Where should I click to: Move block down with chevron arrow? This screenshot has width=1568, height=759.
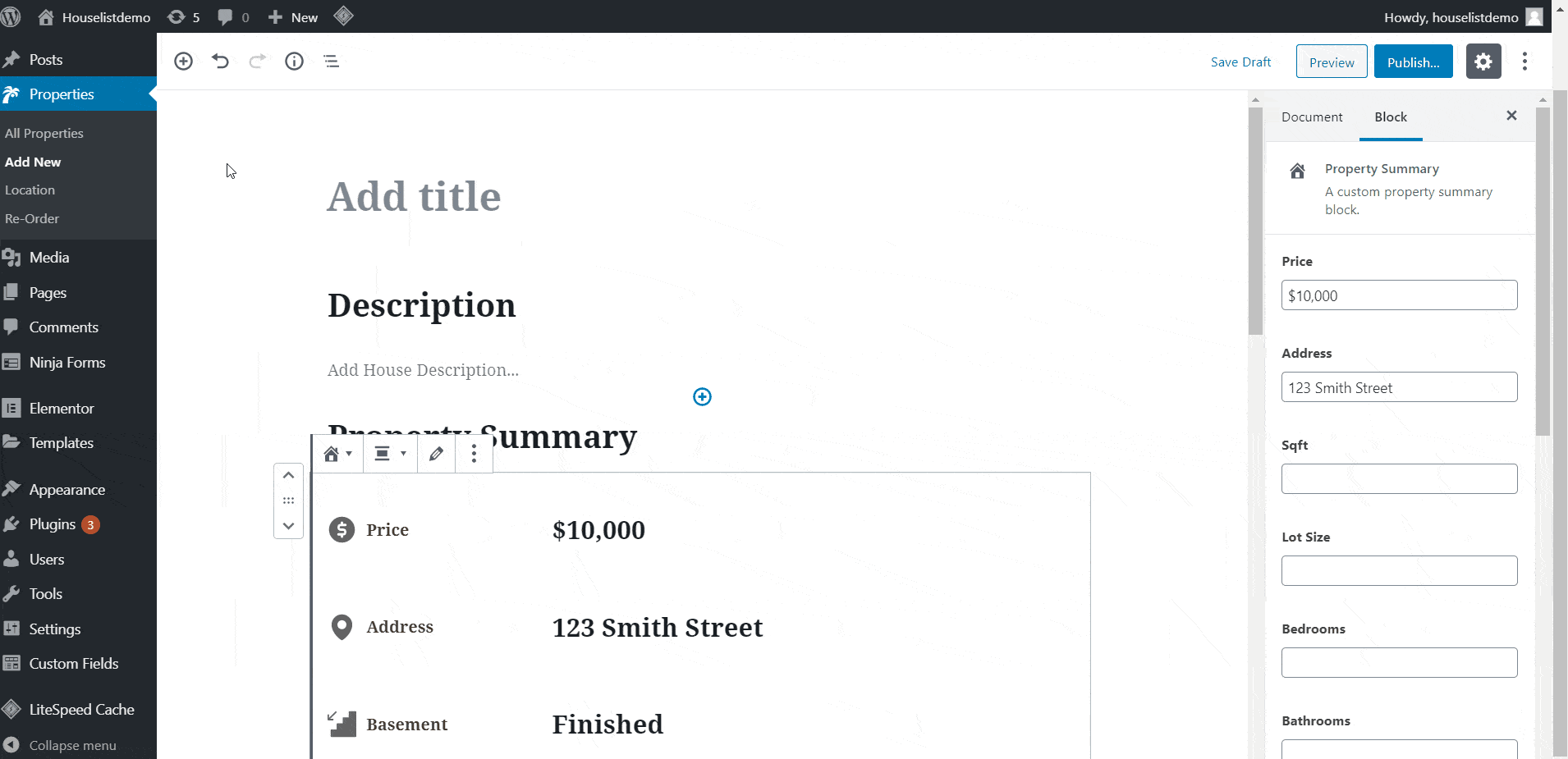pyautogui.click(x=288, y=526)
